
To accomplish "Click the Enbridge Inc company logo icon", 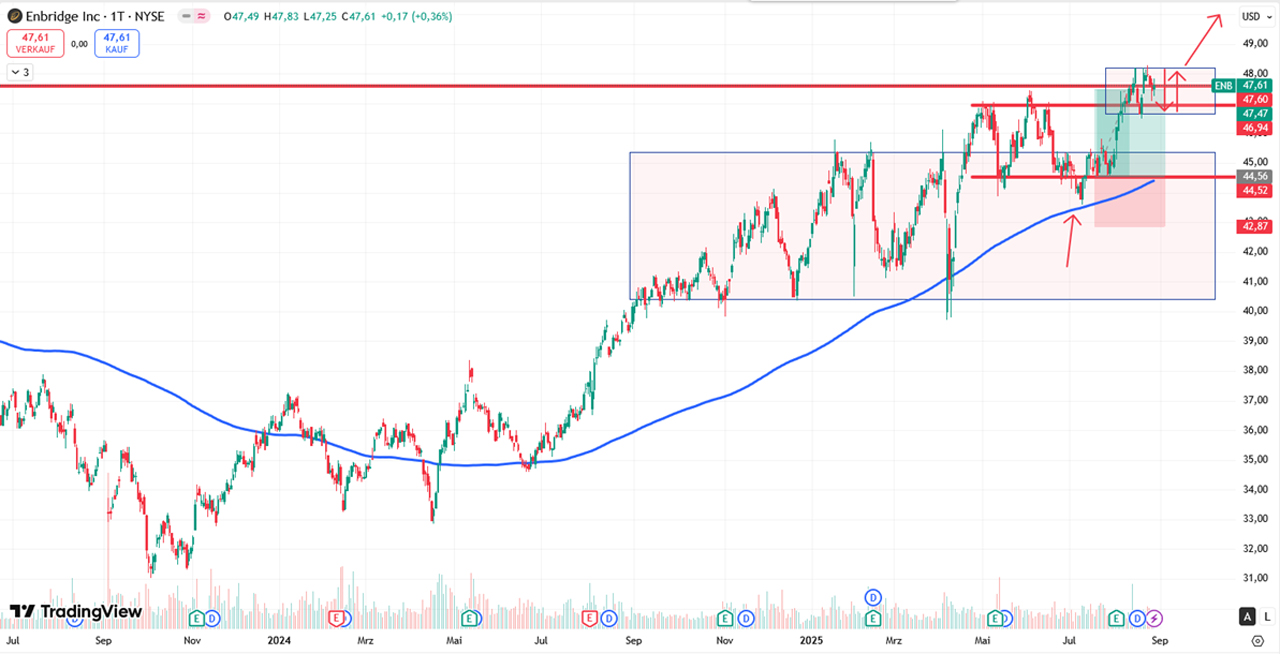I will tap(17, 17).
